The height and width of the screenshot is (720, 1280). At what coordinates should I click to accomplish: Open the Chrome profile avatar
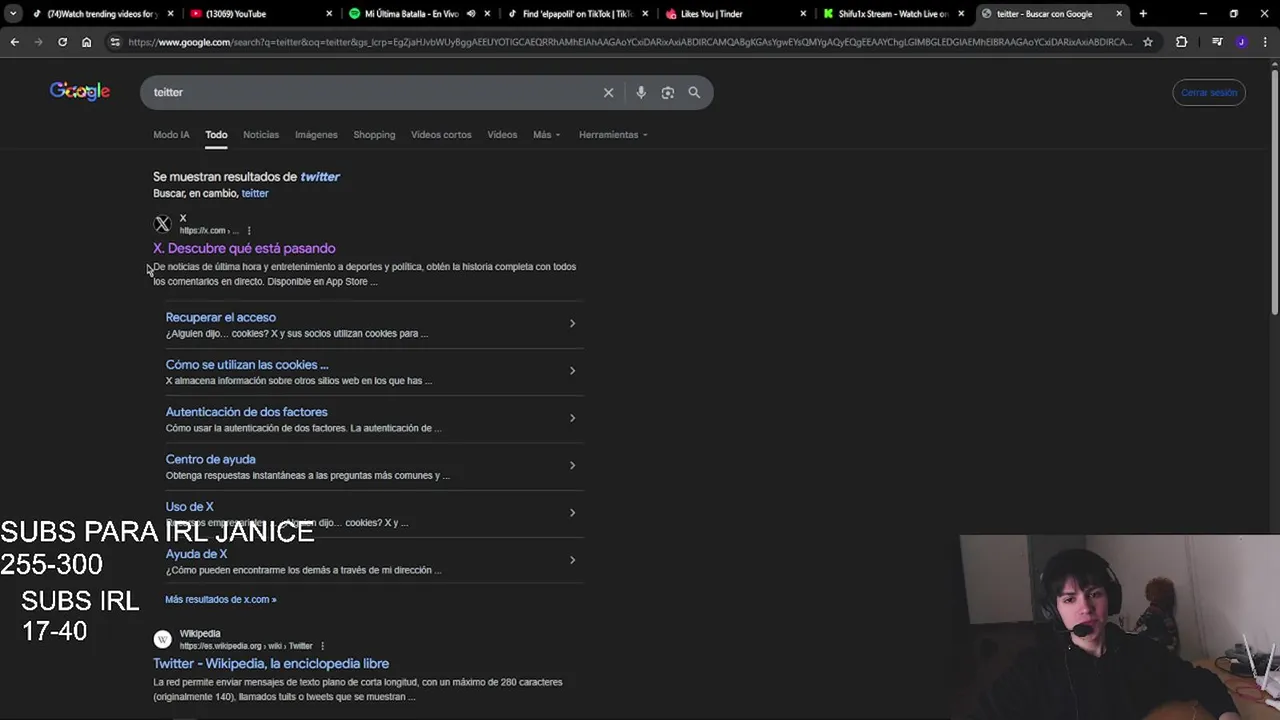(1241, 42)
